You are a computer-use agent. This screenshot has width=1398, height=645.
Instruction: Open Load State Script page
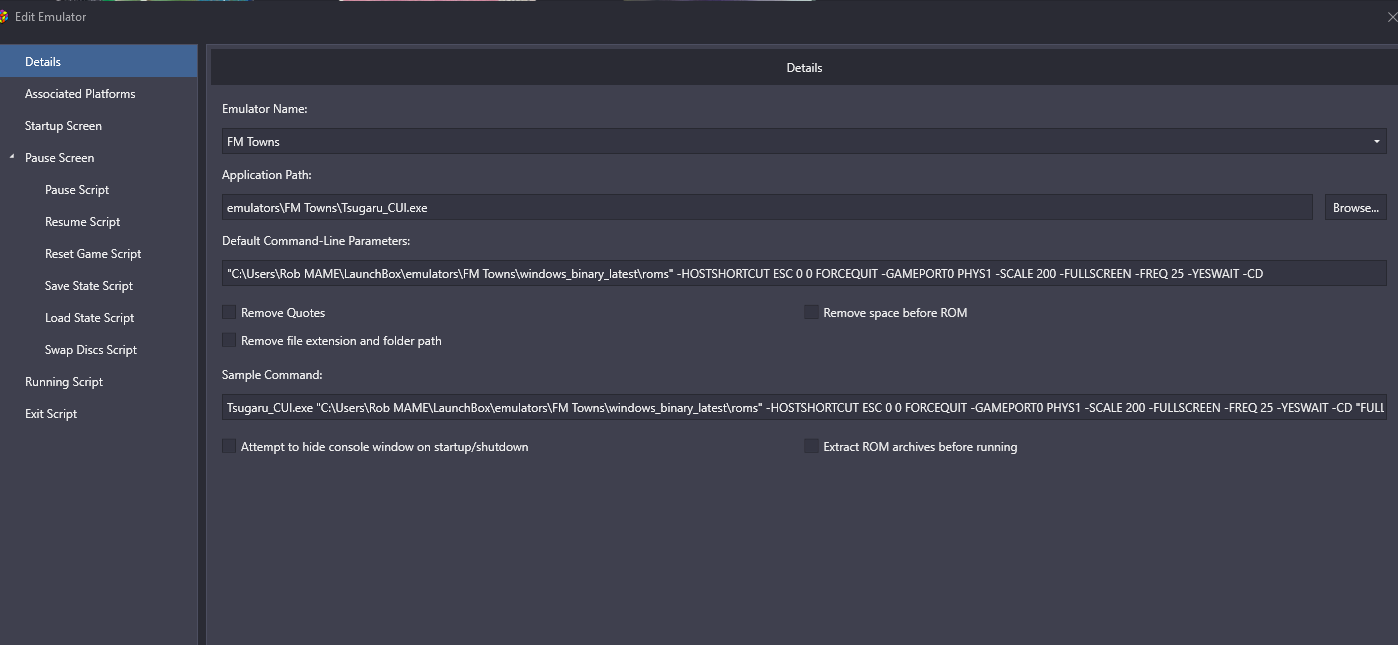point(89,317)
